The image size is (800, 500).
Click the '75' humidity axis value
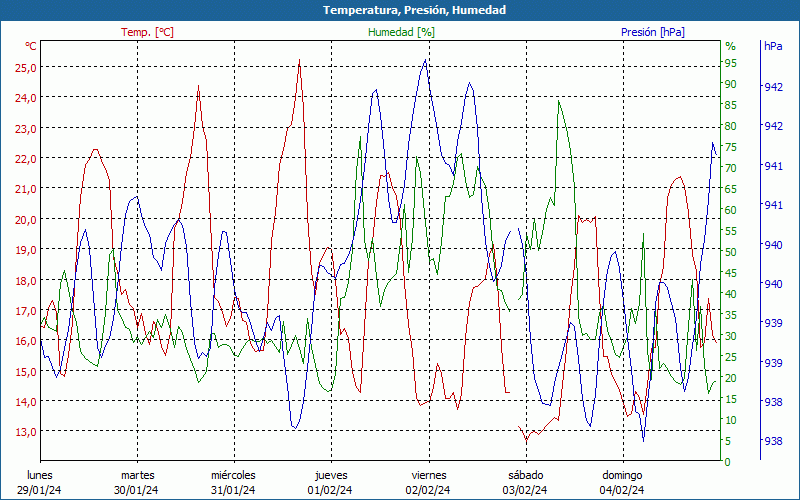[731, 147]
